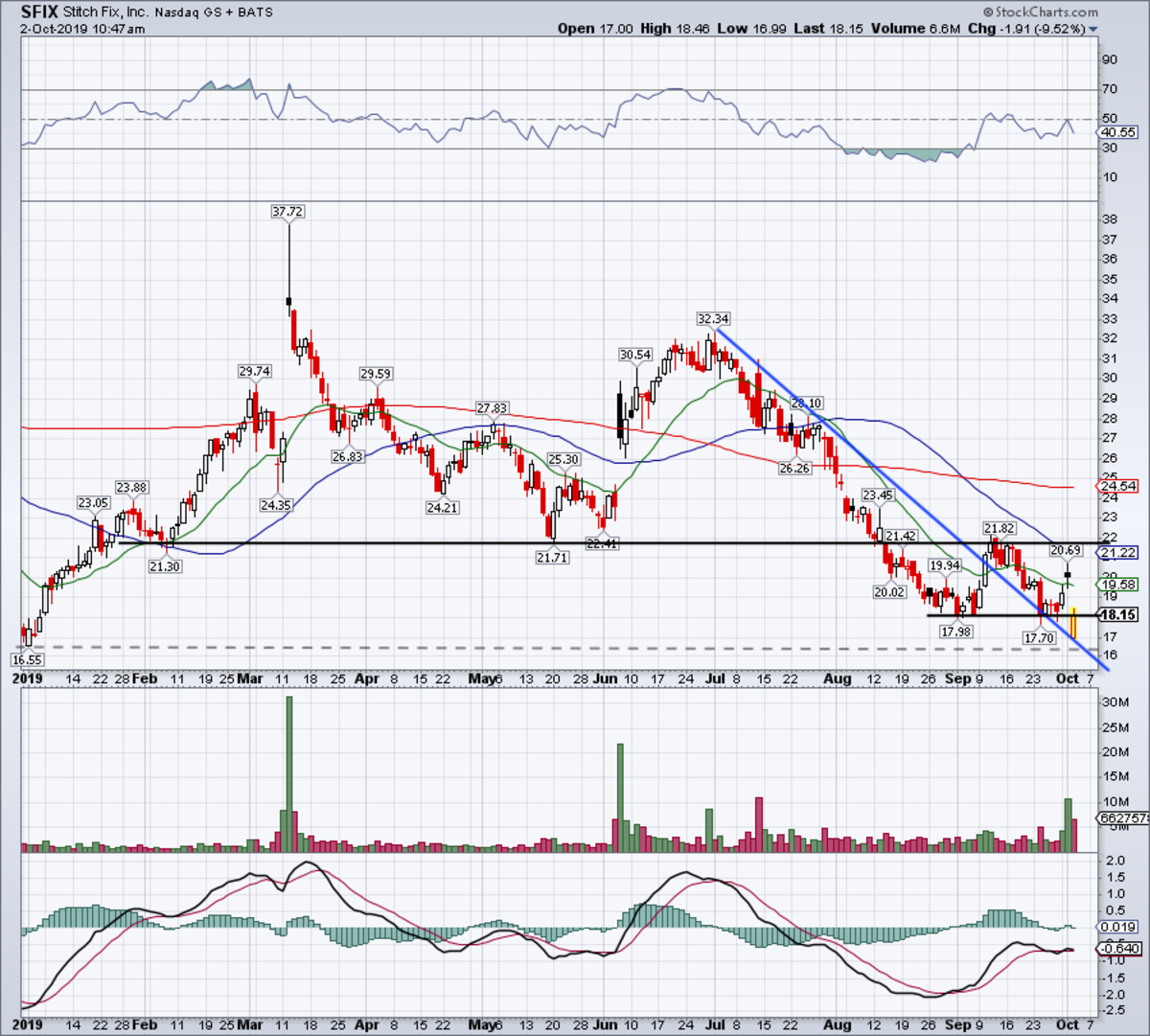Click the red 24.54 moving average tag
Viewport: 1150px width, 1036px height.
[1118, 486]
